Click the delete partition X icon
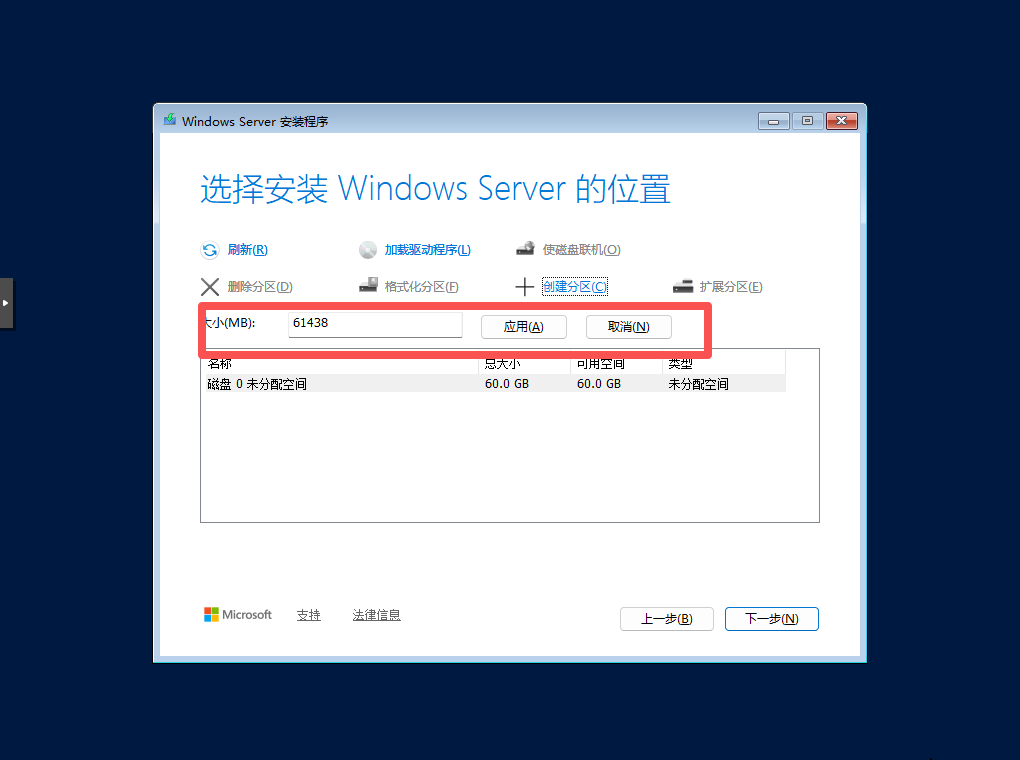The height and width of the screenshot is (760, 1020). tap(209, 287)
